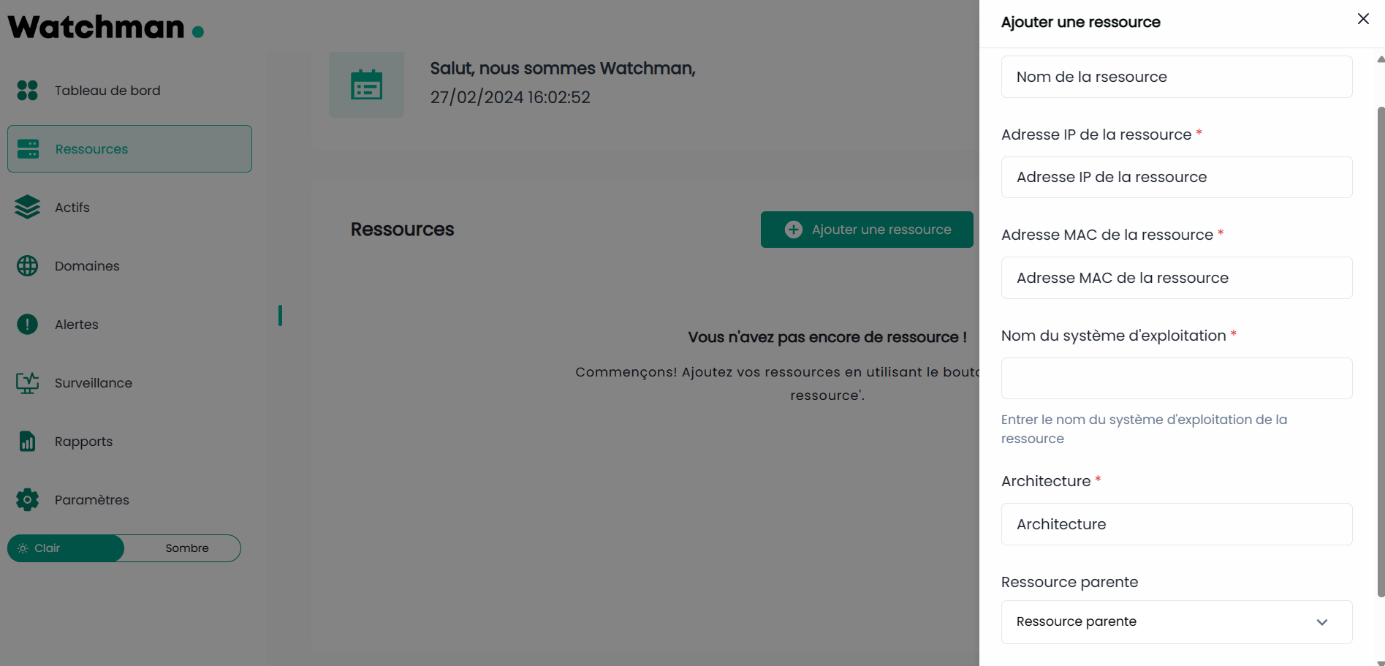Screen dimensions: 1385x666
Task: Click the OS name helper text
Action: pyautogui.click(x=1144, y=429)
